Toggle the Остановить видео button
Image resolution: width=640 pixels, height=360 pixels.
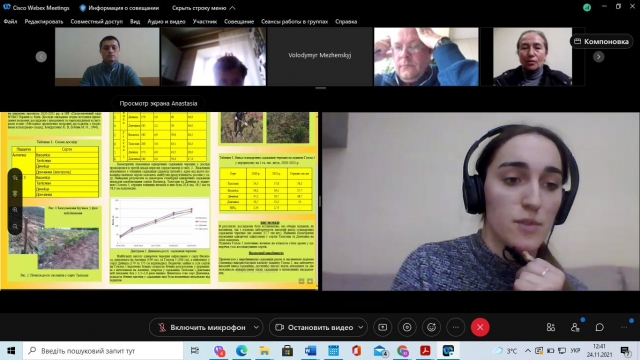[314, 327]
